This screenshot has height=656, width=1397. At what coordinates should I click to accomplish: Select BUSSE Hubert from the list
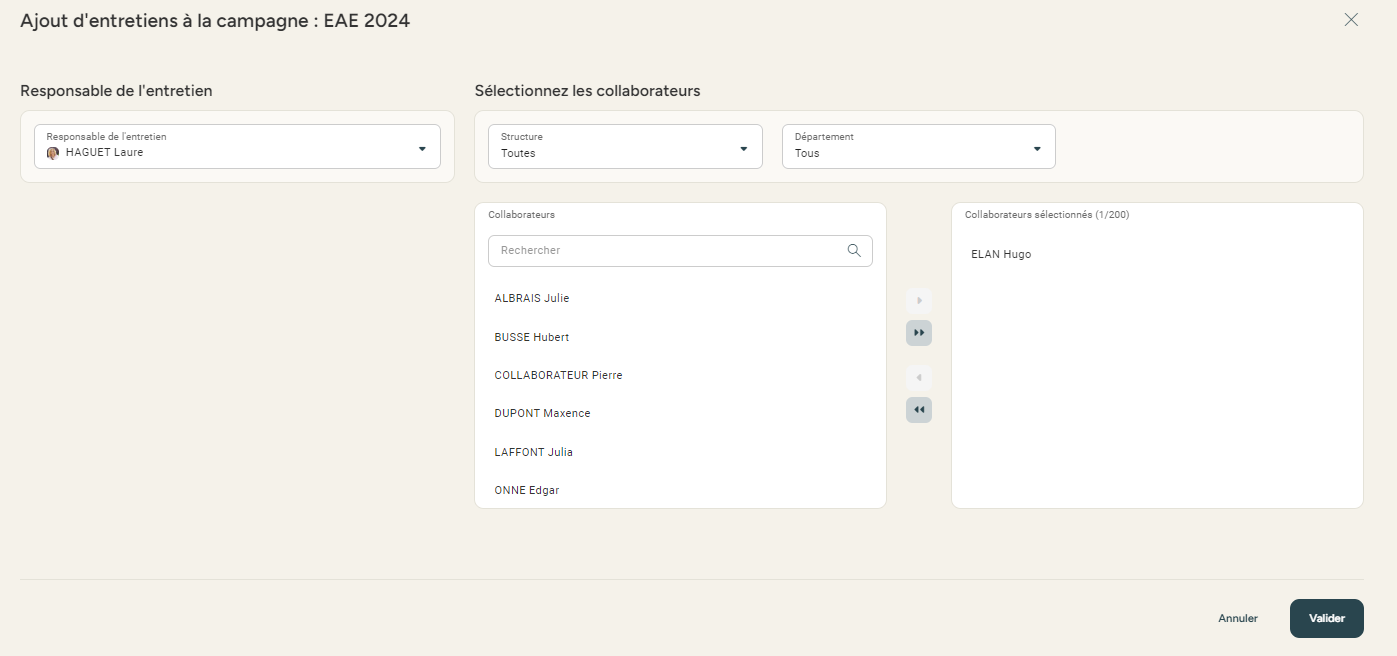[532, 337]
